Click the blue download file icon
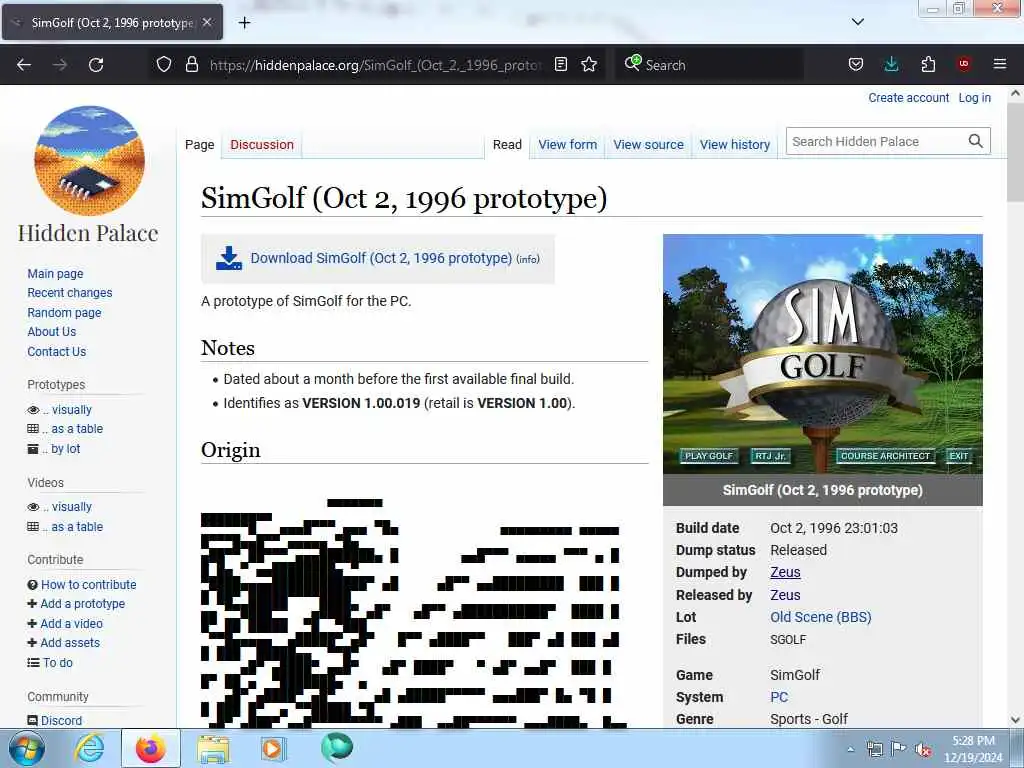1024x768 pixels. 229,259
